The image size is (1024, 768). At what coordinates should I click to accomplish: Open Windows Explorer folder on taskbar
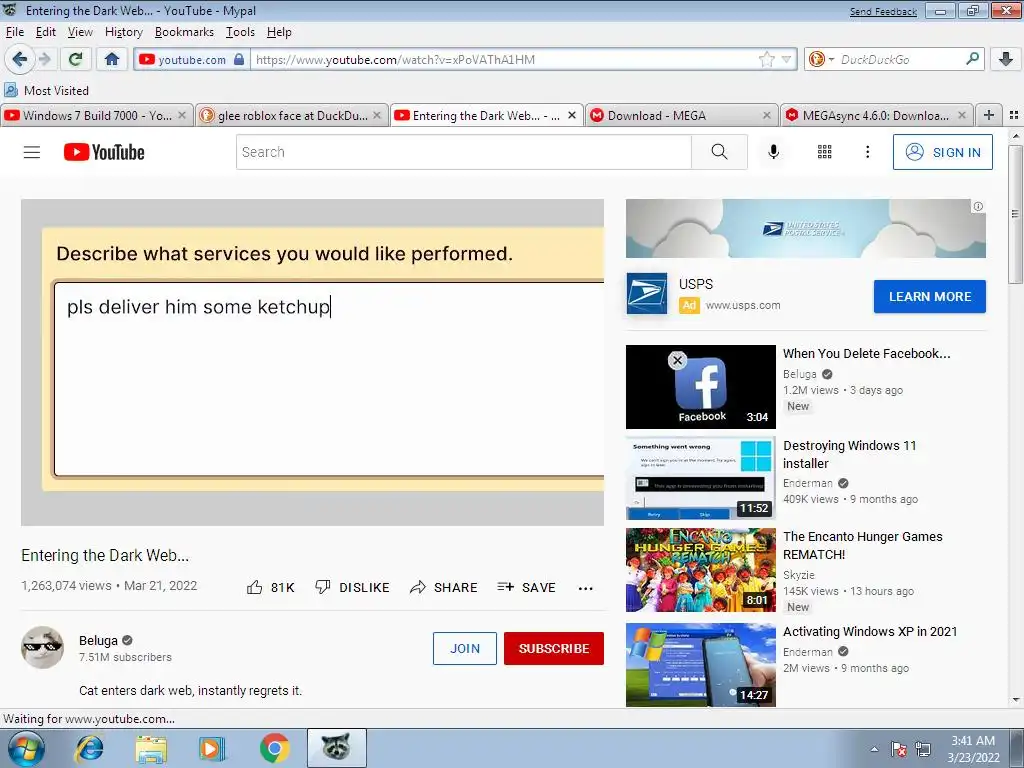pos(152,748)
